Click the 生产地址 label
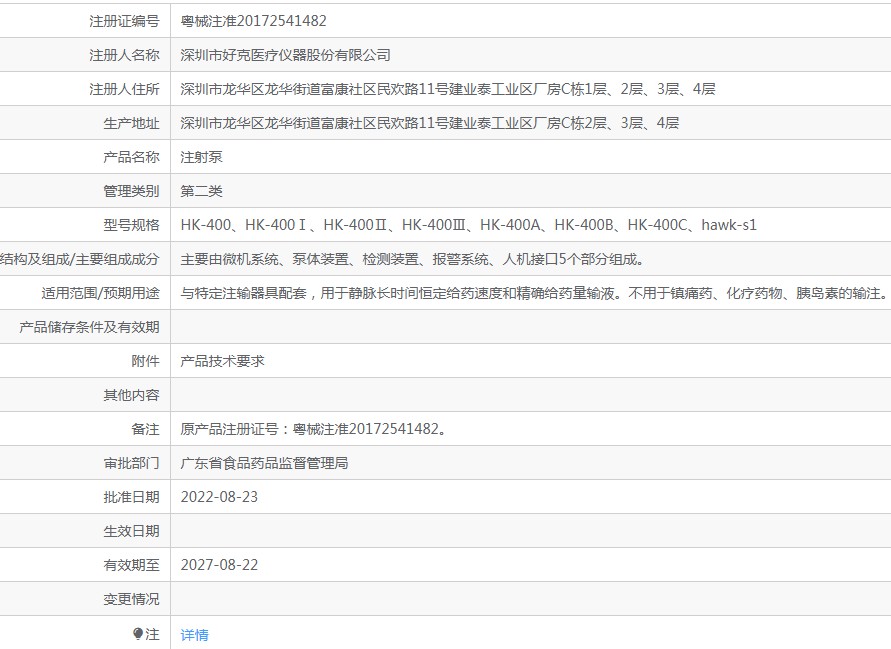891x649 pixels. pyautogui.click(x=131, y=123)
